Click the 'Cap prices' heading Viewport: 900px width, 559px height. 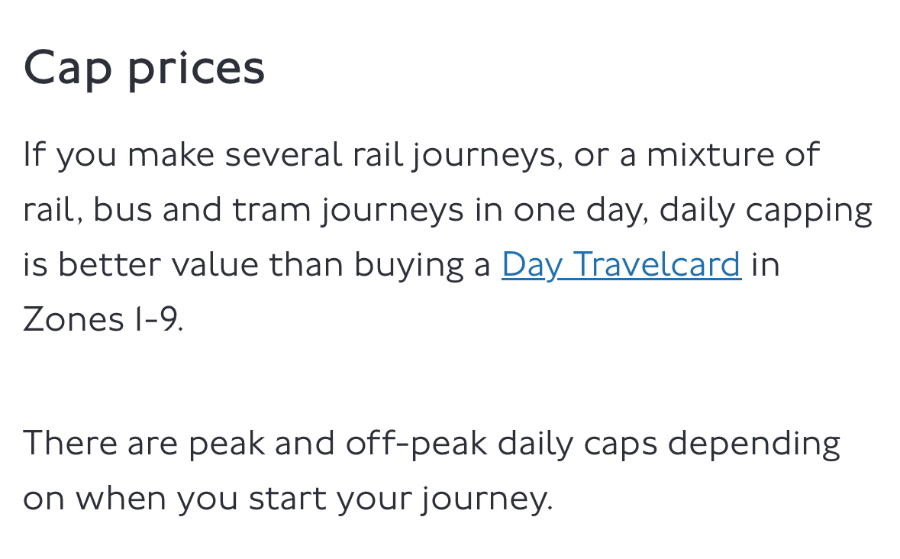(x=144, y=69)
